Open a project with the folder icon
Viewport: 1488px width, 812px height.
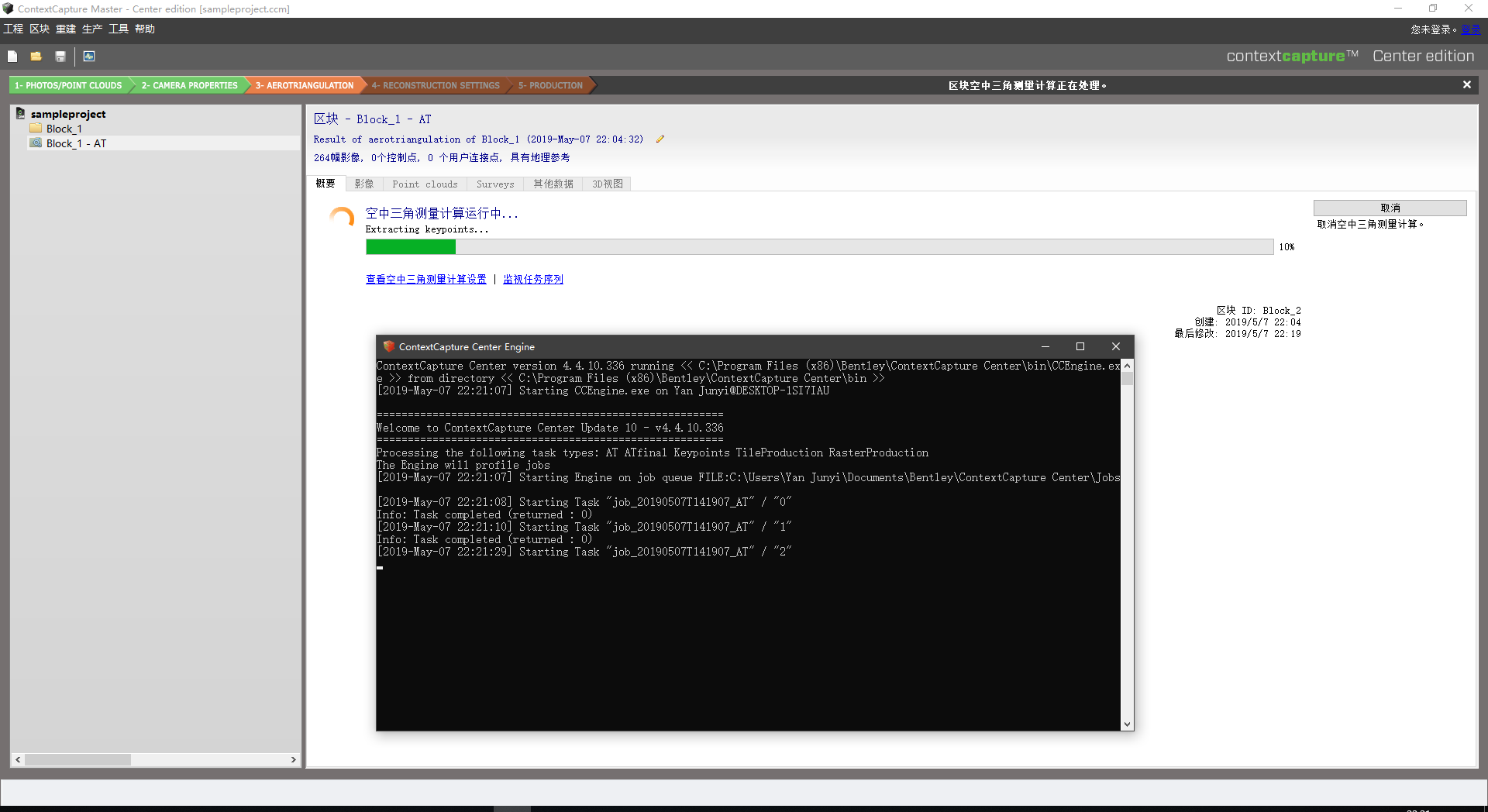pyautogui.click(x=36, y=57)
